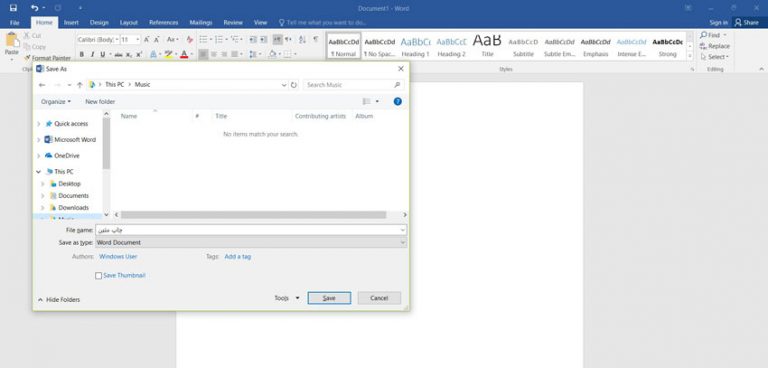Switch to the Insert ribbon tab

coord(71,23)
